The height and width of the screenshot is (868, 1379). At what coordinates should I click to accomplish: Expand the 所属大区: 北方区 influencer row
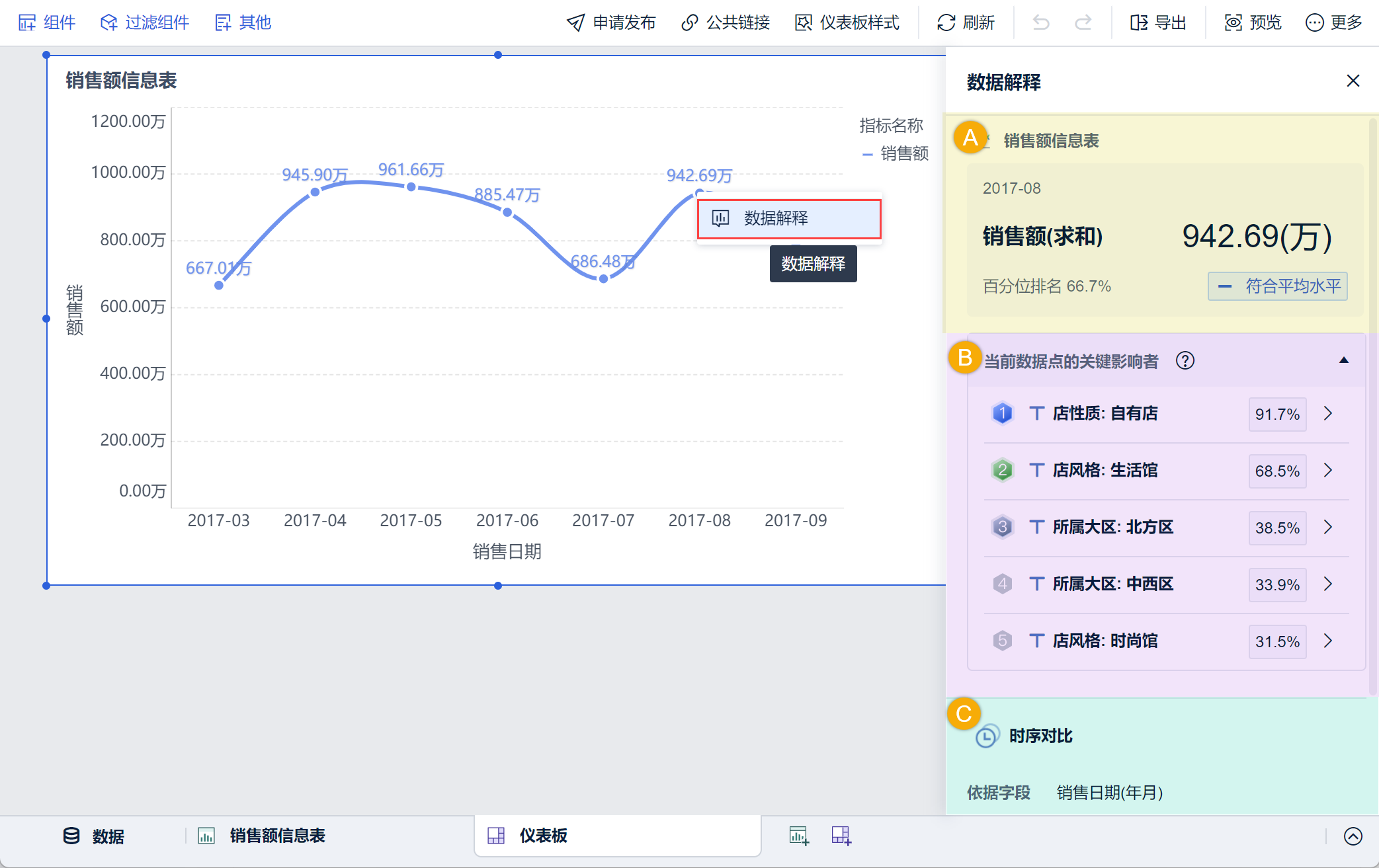pyautogui.click(x=1328, y=528)
